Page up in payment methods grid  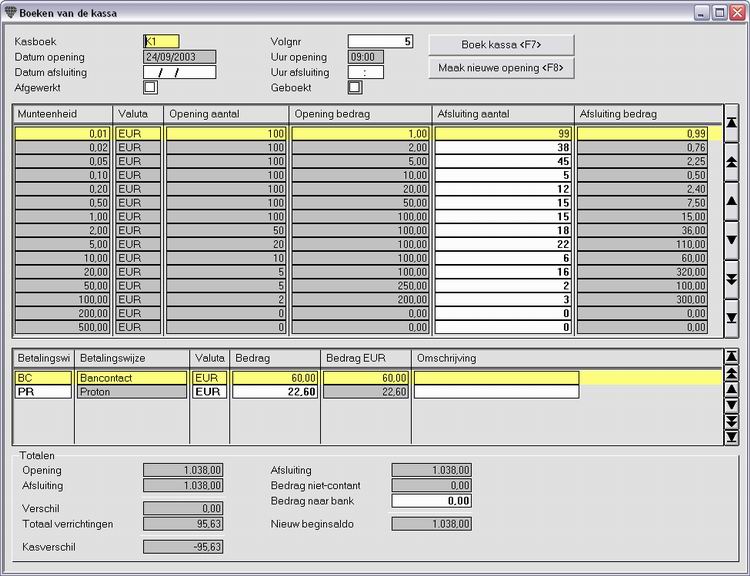click(x=731, y=373)
